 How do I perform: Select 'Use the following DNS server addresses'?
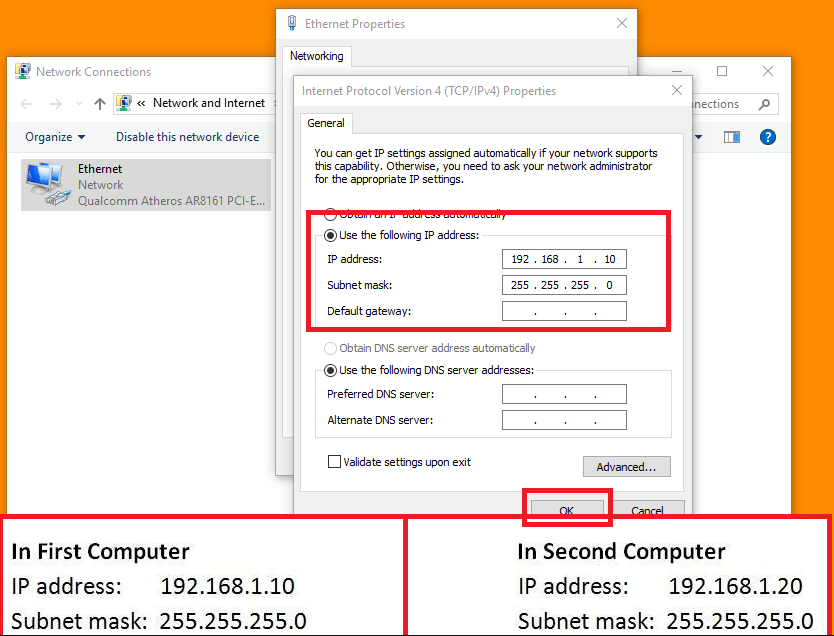[x=331, y=370]
